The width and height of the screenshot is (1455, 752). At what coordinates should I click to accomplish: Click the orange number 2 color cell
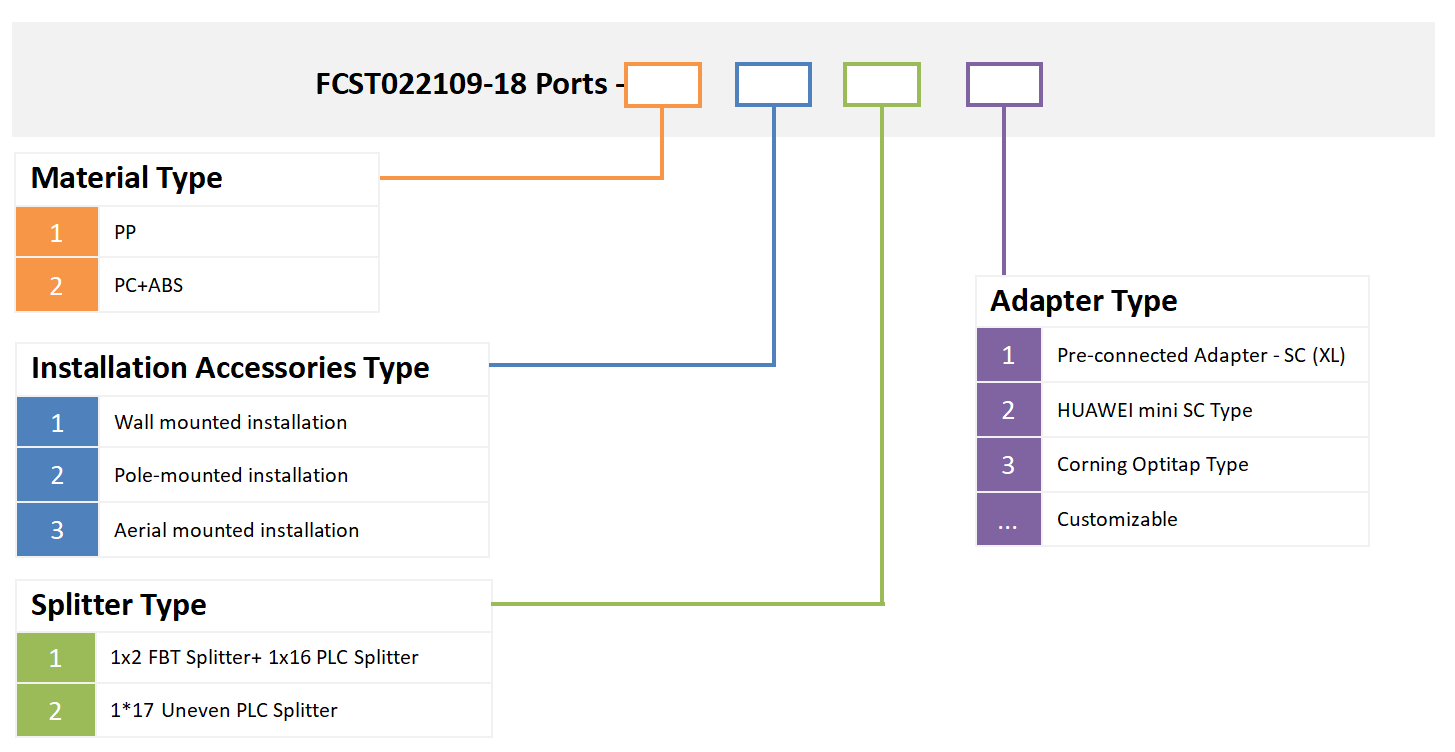[x=56, y=284]
